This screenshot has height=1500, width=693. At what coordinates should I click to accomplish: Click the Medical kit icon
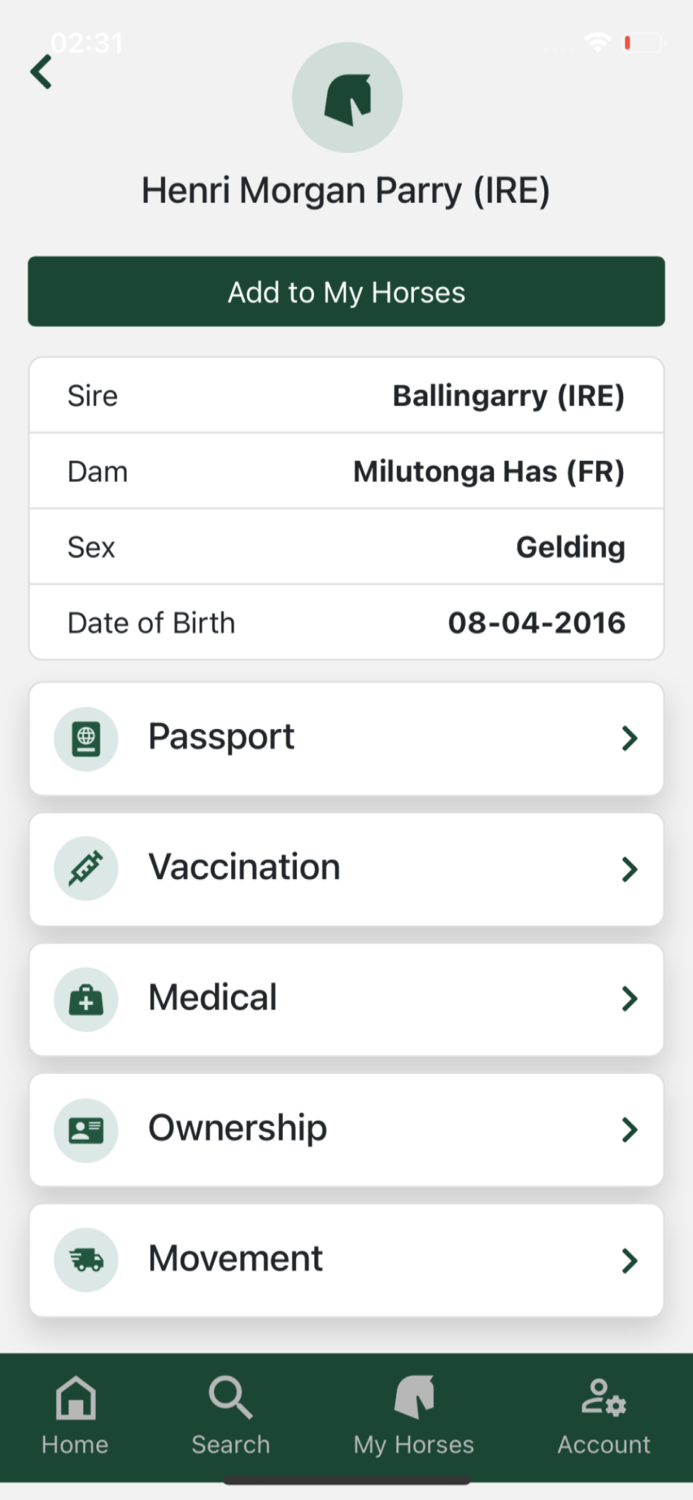click(x=86, y=999)
